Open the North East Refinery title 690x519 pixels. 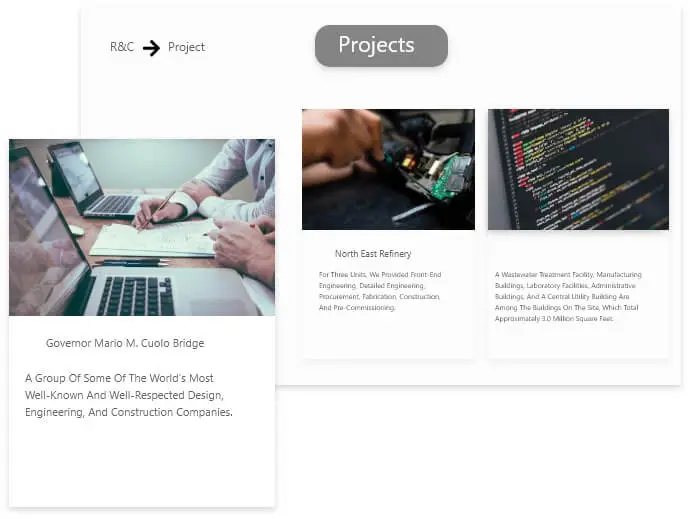(x=373, y=254)
